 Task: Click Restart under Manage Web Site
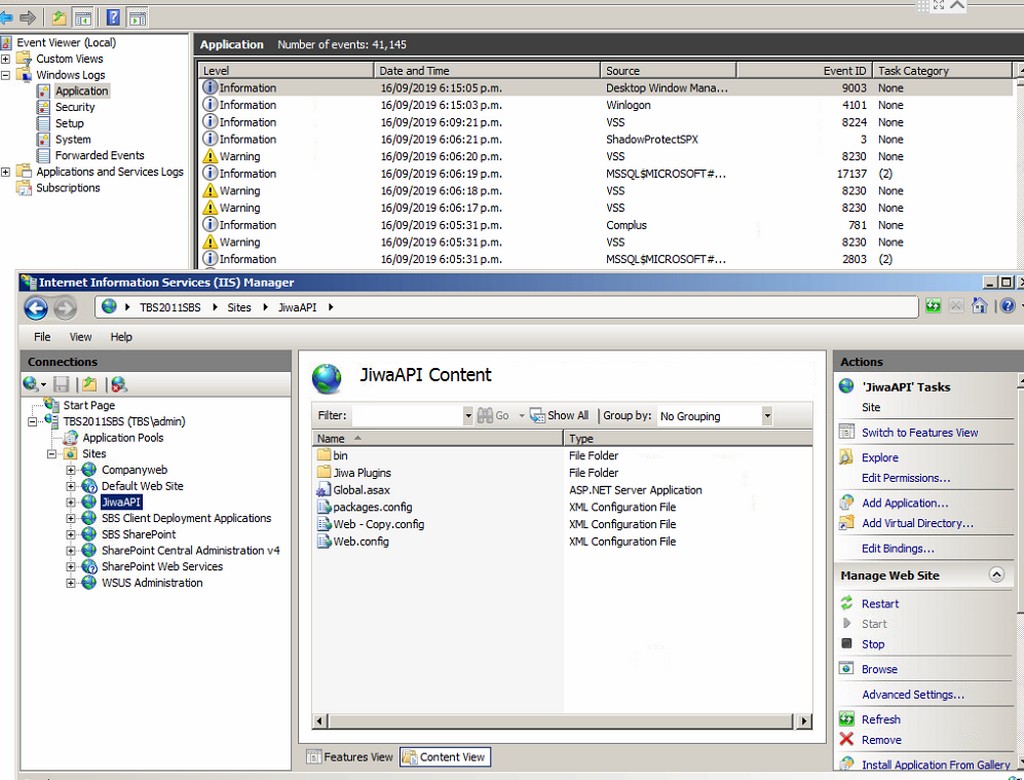point(880,604)
